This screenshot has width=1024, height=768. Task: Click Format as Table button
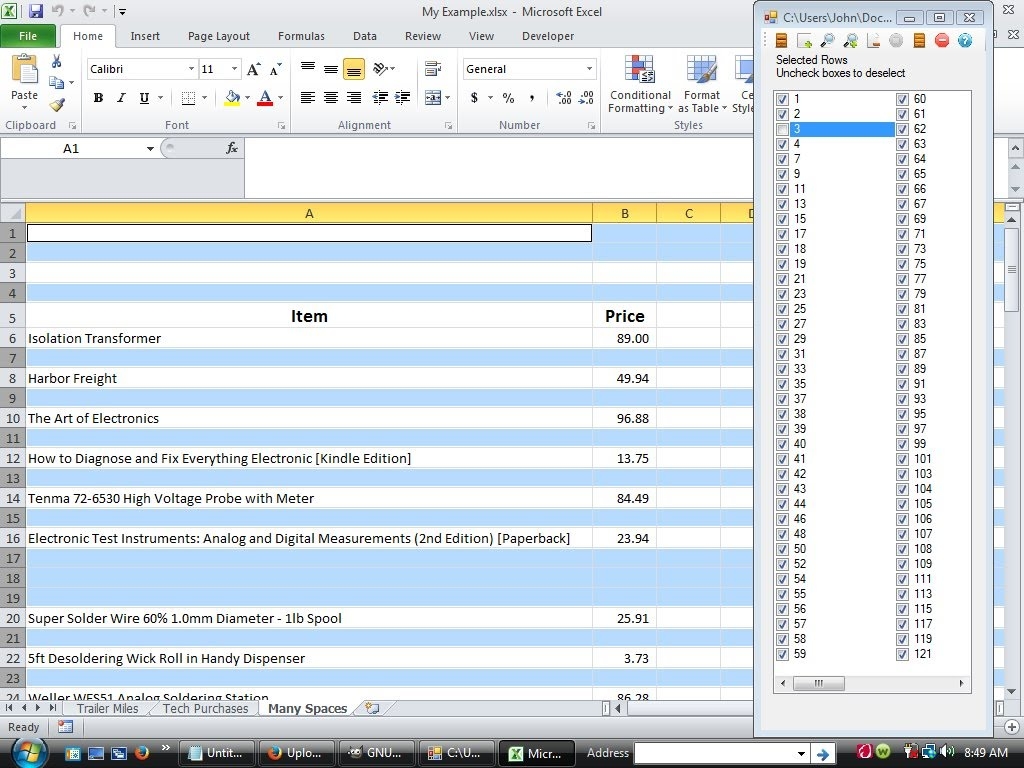(702, 85)
